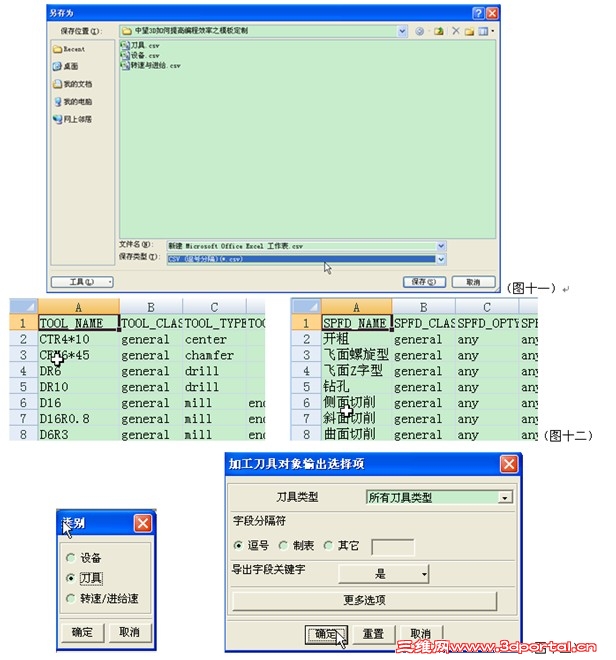
Task: Click column A header in TOOL_NAME sheet
Action: click(78, 307)
